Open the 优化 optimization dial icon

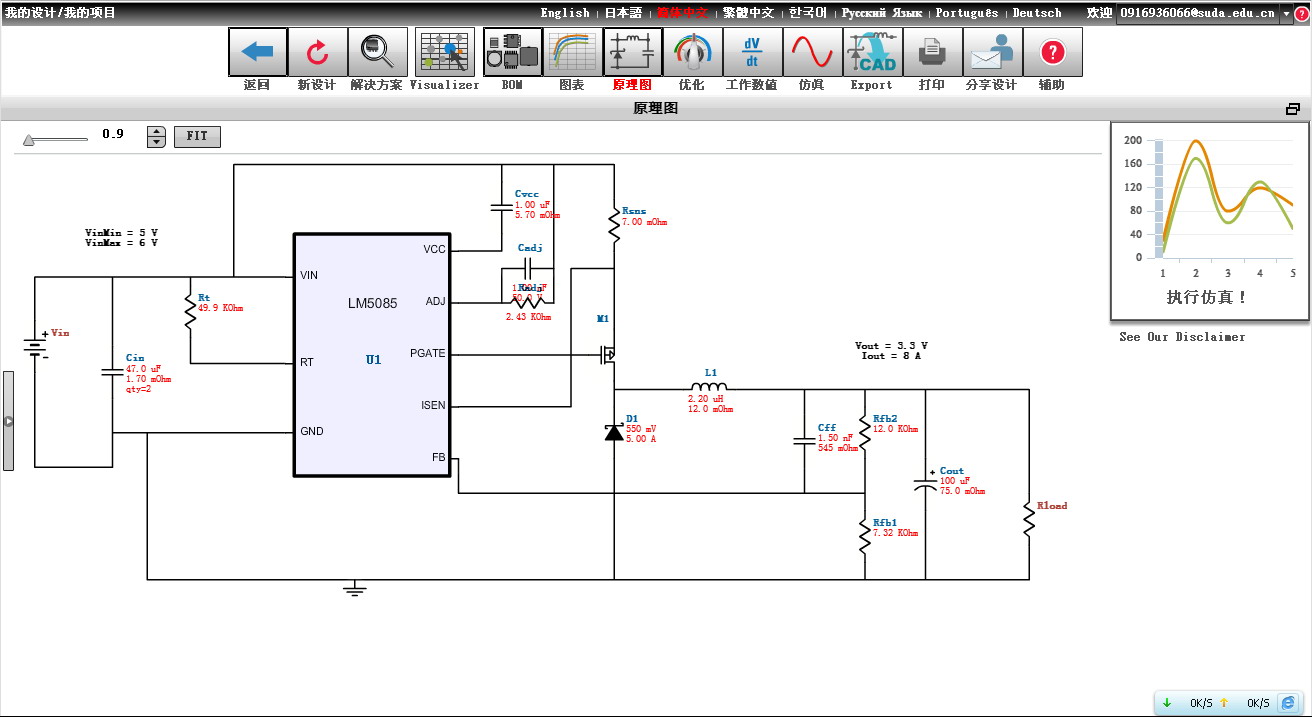click(x=692, y=52)
